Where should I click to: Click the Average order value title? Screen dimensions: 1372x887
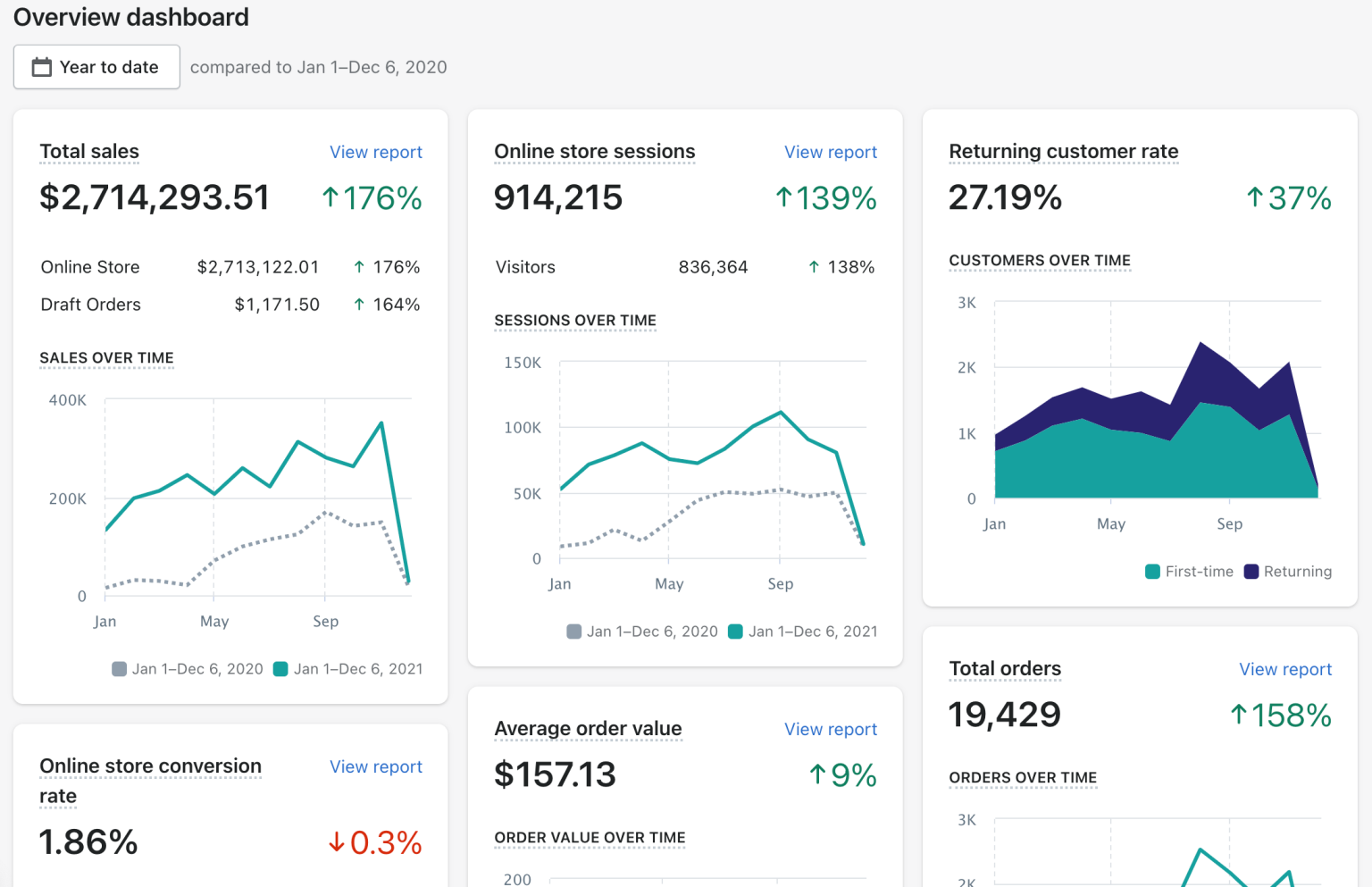coord(588,729)
